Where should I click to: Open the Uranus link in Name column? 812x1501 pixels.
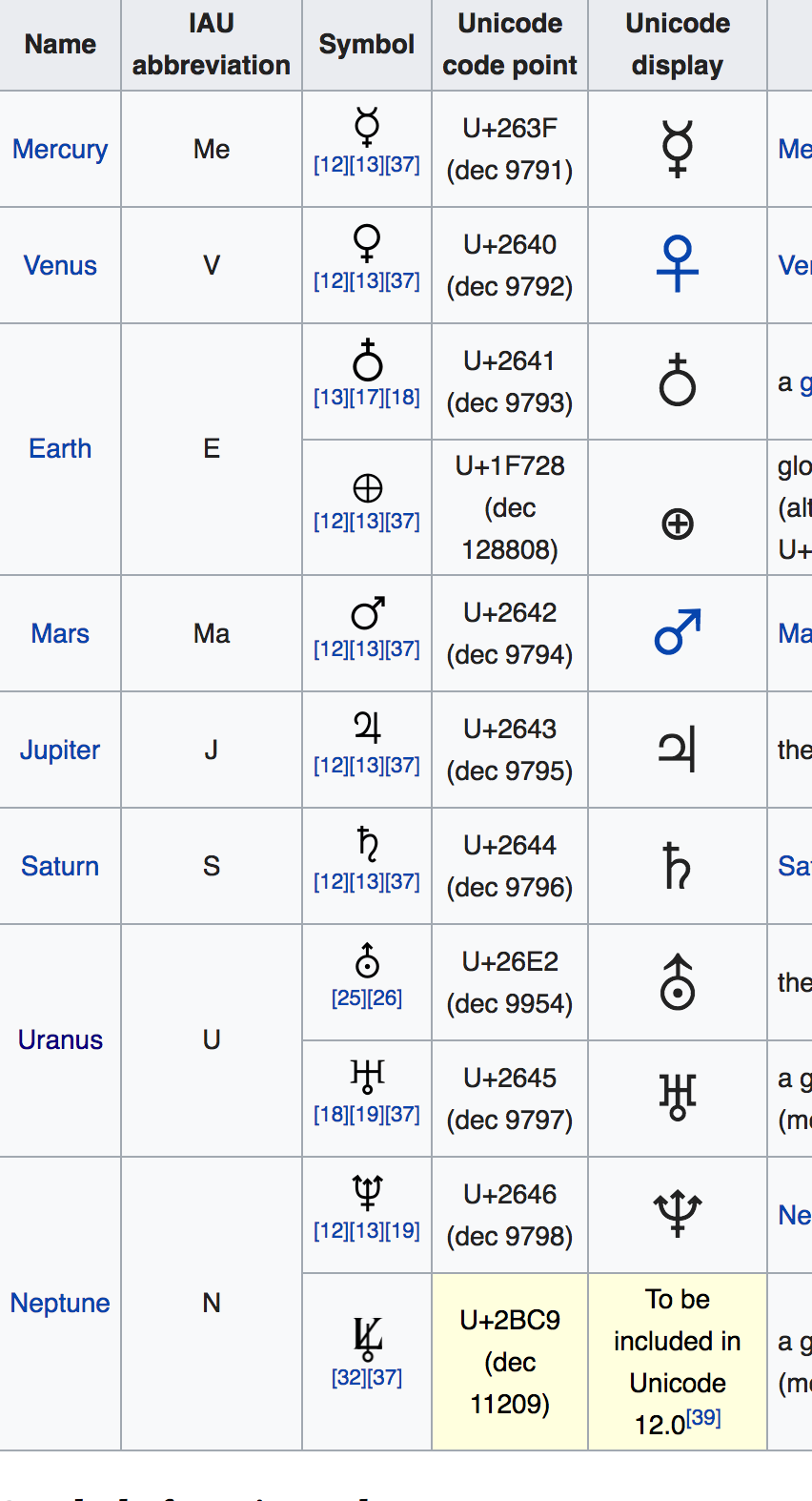(60, 1039)
